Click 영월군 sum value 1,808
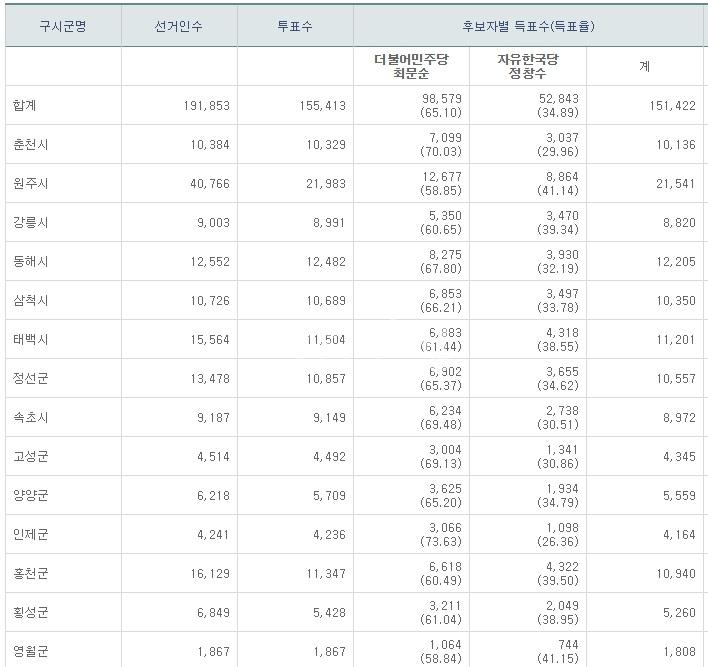 pyautogui.click(x=679, y=652)
